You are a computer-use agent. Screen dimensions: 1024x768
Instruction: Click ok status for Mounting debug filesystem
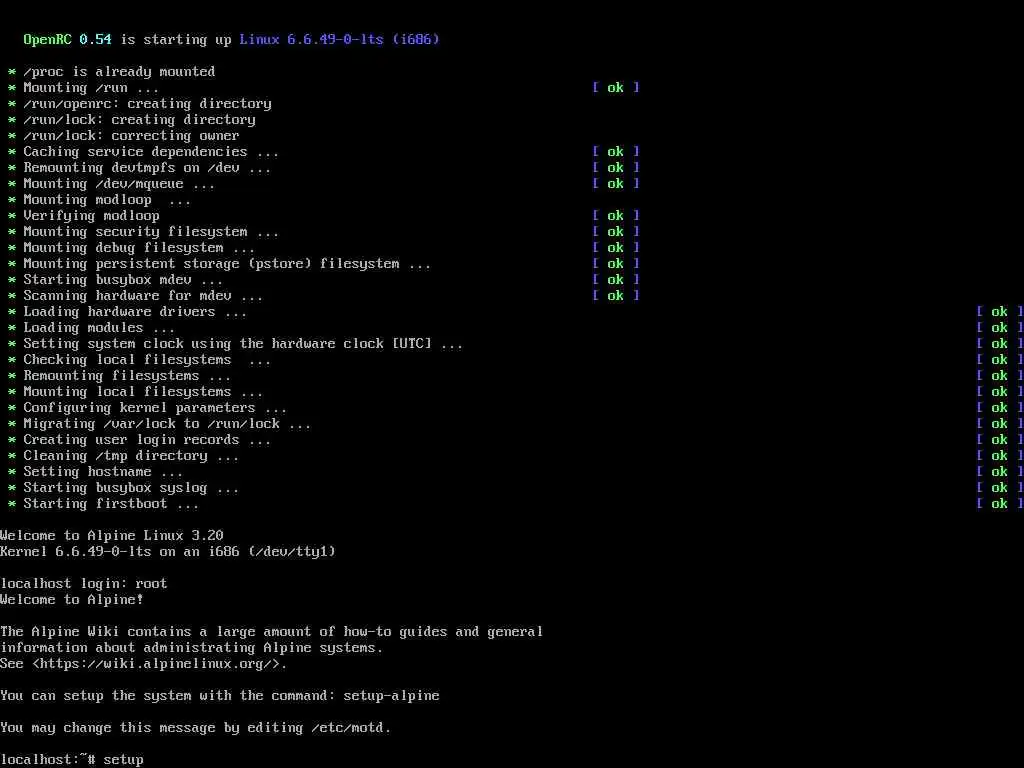point(616,248)
